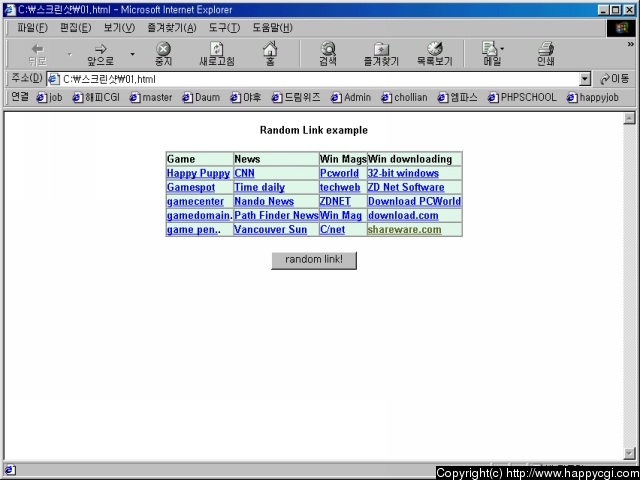Viewport: 640px width, 480px height.
Task: Open the techweb link
Action: point(340,187)
